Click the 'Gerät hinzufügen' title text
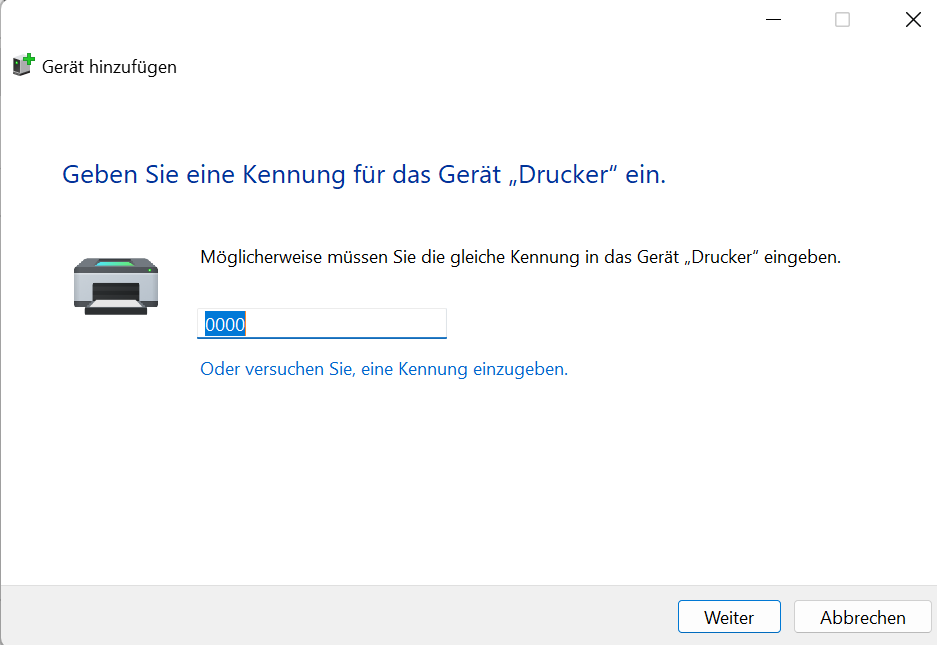The height and width of the screenshot is (645, 937). [x=109, y=66]
